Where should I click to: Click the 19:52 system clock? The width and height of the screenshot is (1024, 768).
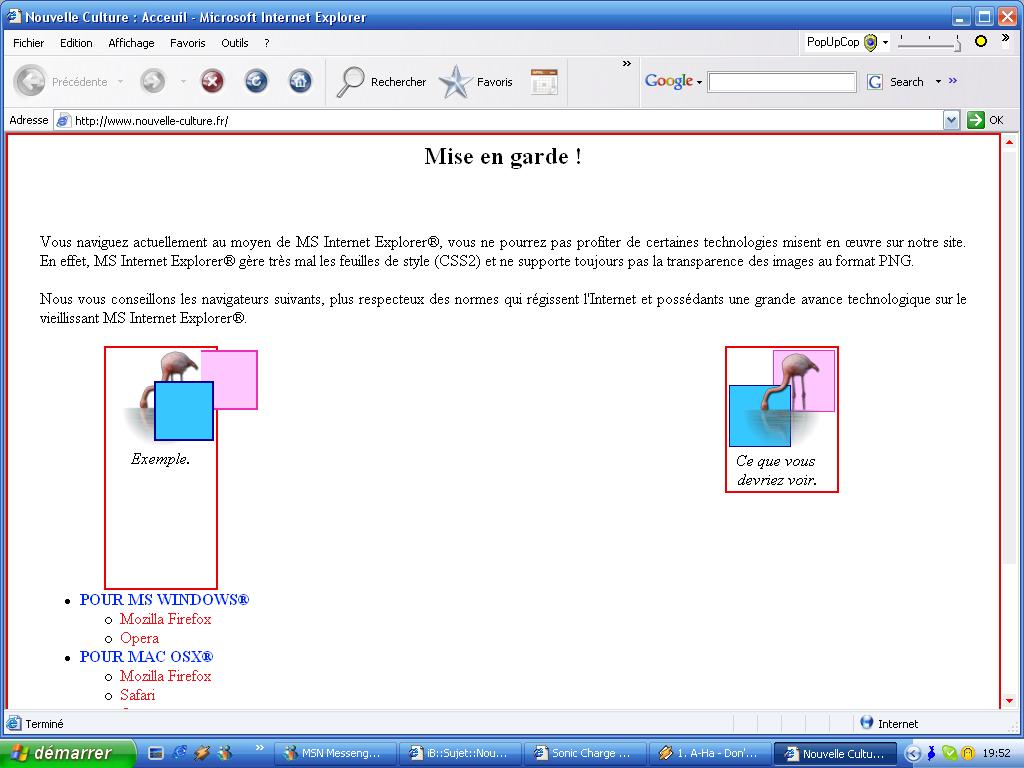click(x=996, y=753)
